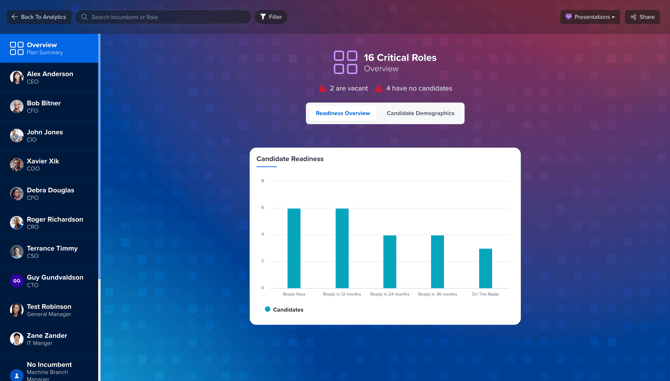Screen dimensions: 670x381
Task: Click the GG initials avatar for Guy Gundvaldson
Action: point(17,281)
